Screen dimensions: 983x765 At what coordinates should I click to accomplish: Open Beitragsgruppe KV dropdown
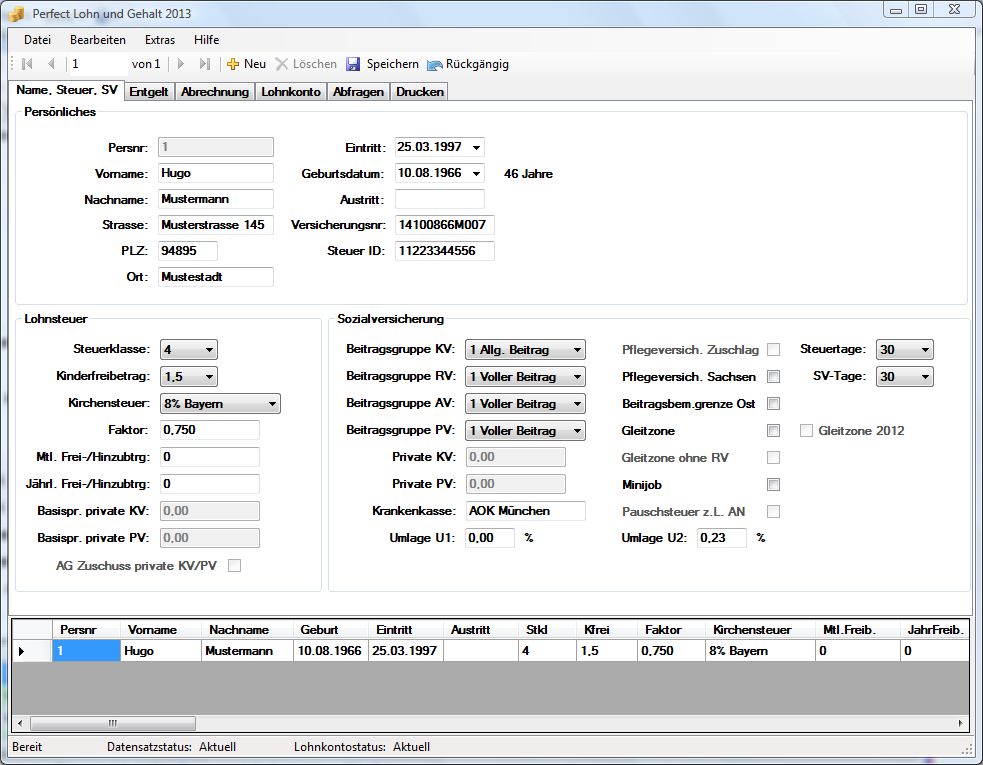(525, 349)
